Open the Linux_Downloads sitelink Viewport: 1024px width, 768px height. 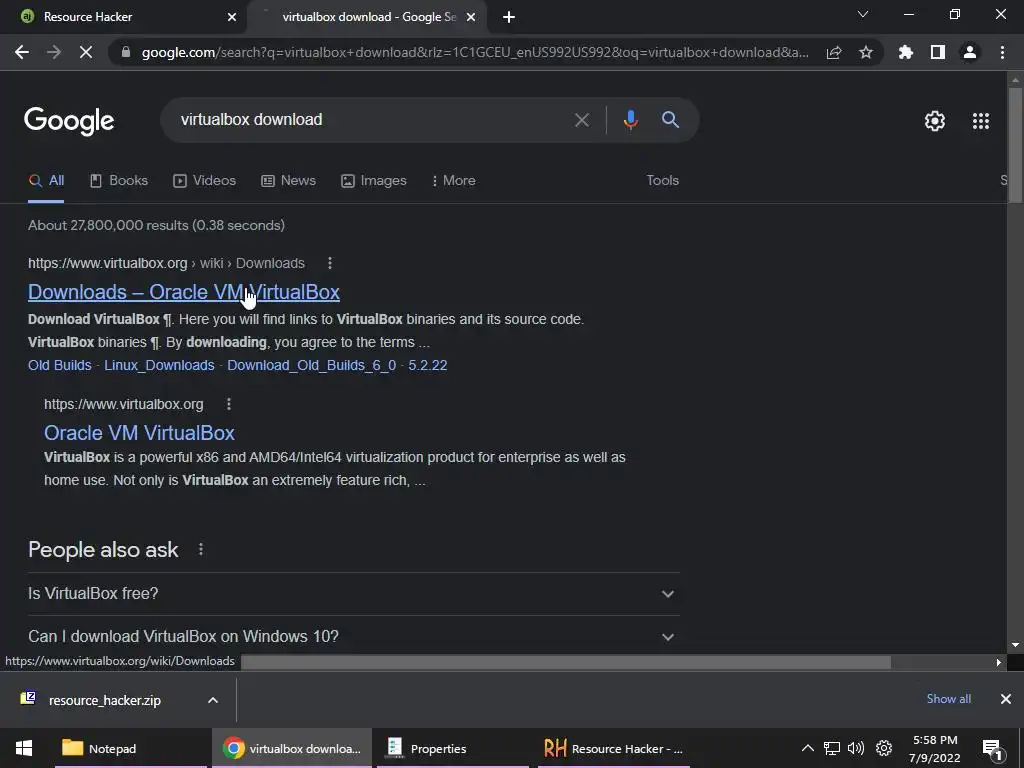pos(159,365)
